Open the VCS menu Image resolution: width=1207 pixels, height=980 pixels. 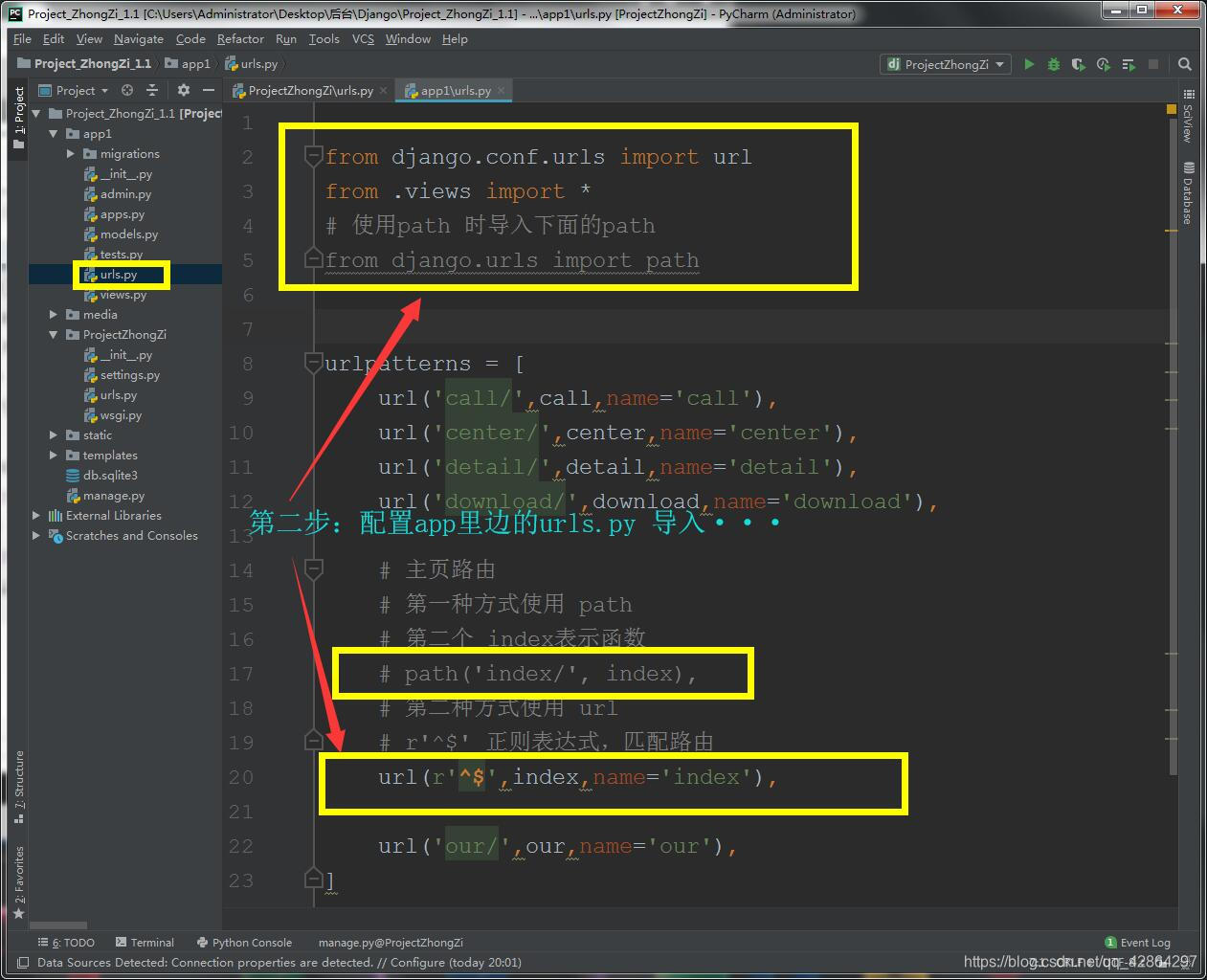363,39
